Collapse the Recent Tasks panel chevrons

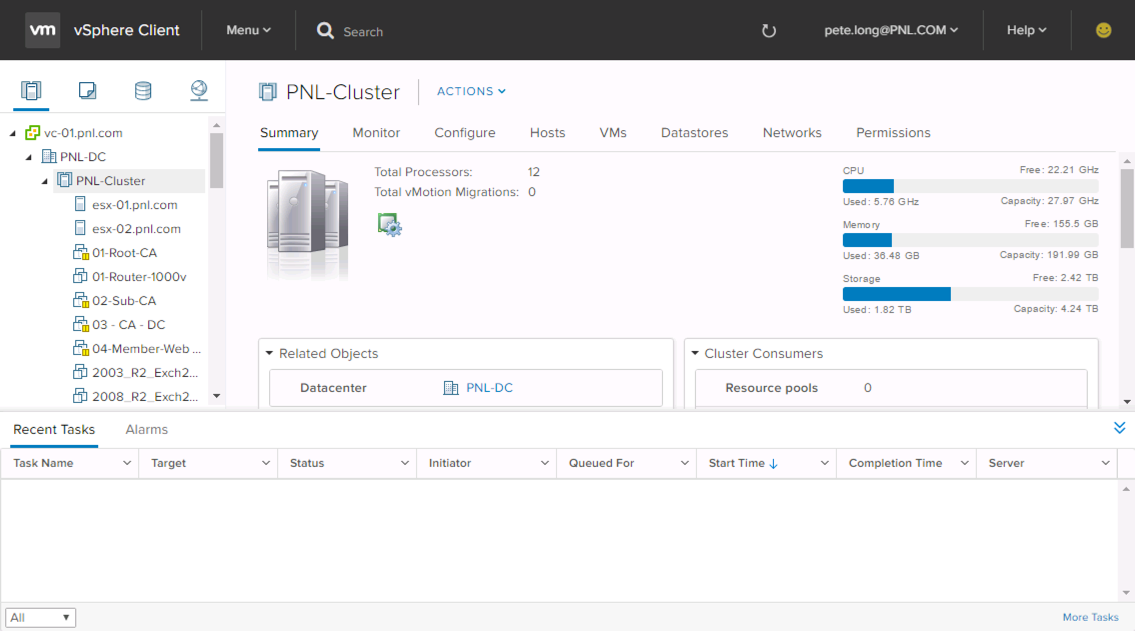[1119, 428]
